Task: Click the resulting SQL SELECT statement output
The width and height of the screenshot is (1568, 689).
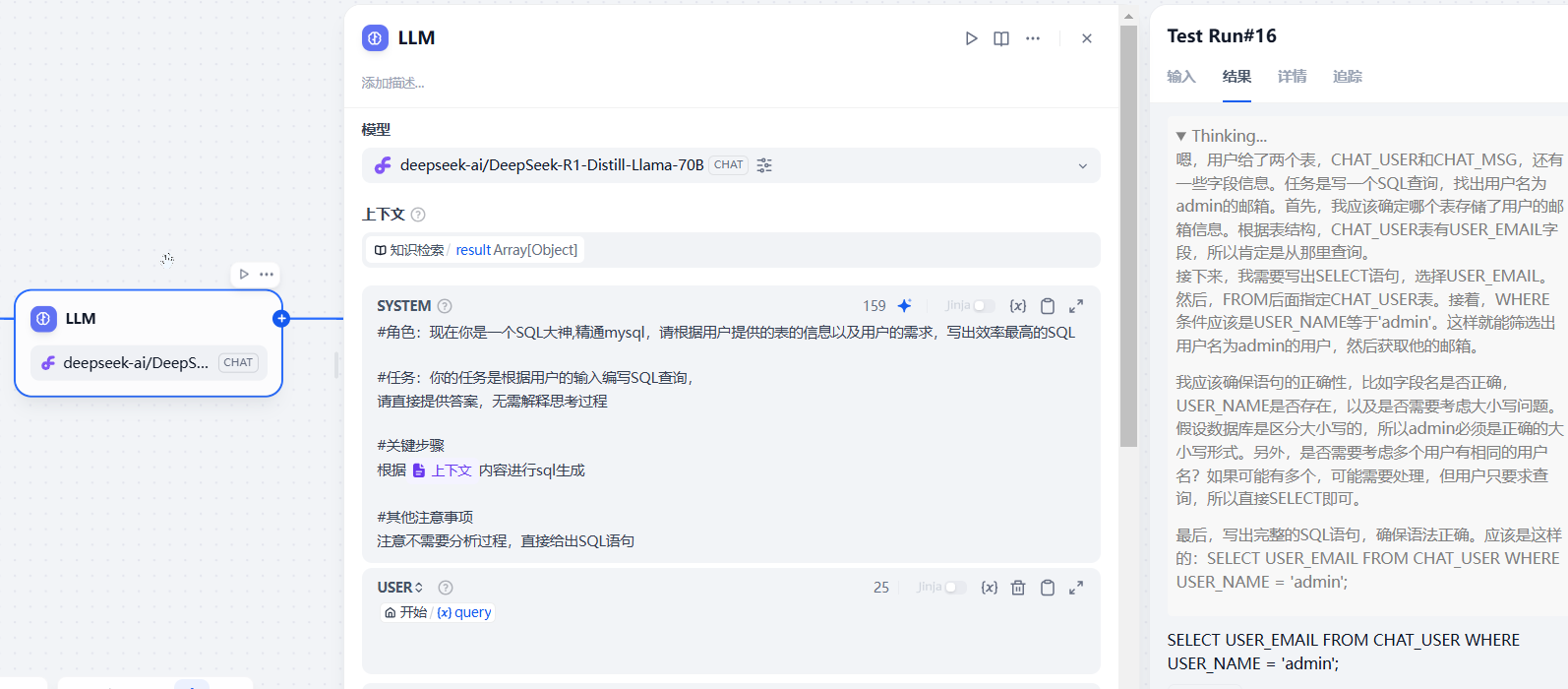Action: (1344, 652)
